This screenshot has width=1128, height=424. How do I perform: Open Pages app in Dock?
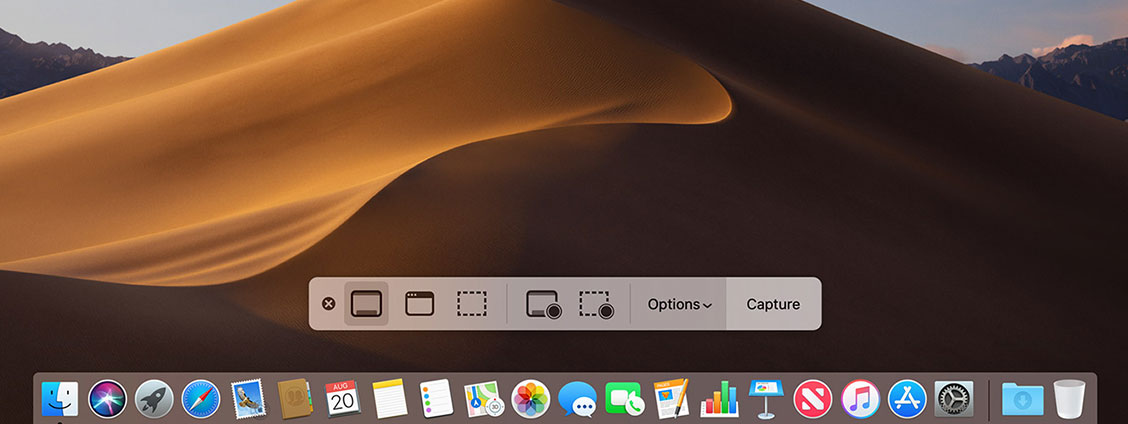(x=671, y=399)
